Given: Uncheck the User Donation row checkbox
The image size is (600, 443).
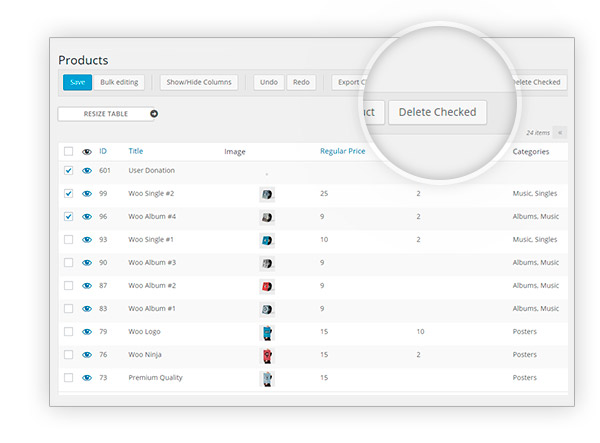Looking at the screenshot, I should tap(68, 170).
